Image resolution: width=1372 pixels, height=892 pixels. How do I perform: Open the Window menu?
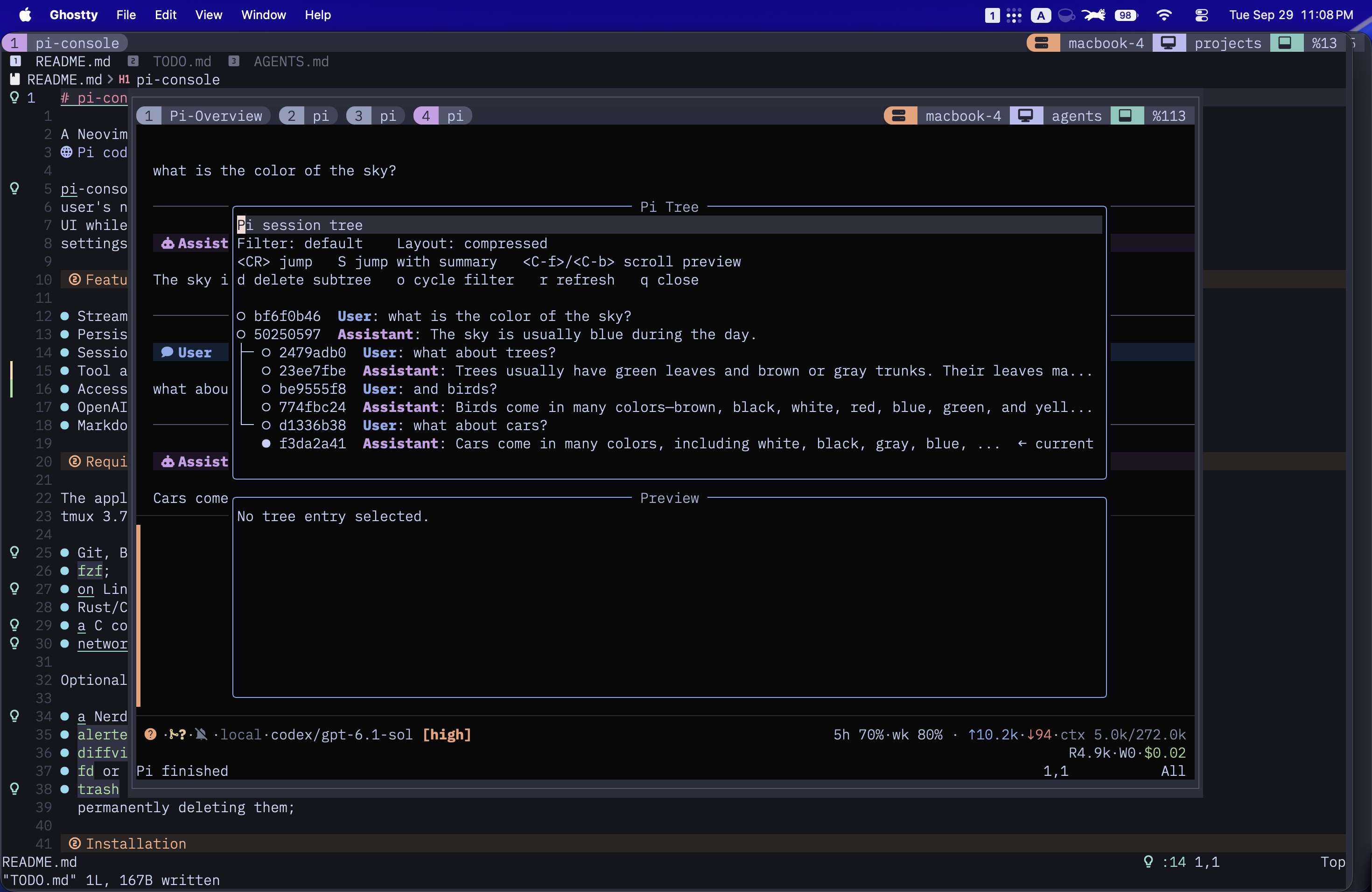pos(264,15)
